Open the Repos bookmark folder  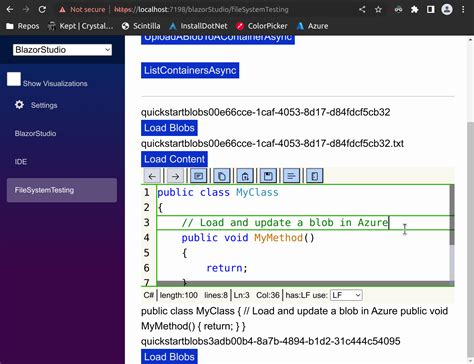point(23,26)
